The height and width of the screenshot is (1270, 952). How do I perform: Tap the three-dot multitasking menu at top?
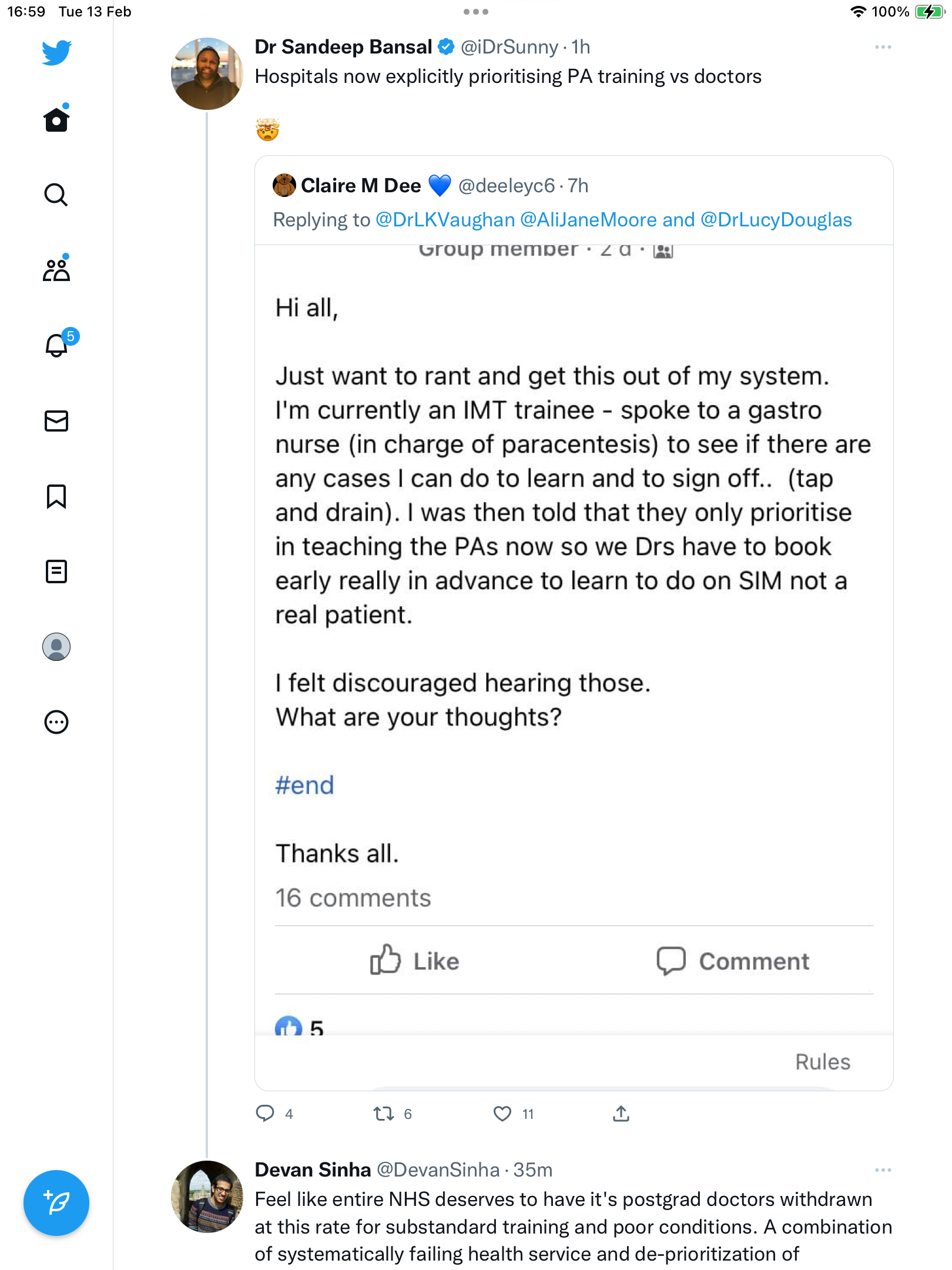coord(476,12)
